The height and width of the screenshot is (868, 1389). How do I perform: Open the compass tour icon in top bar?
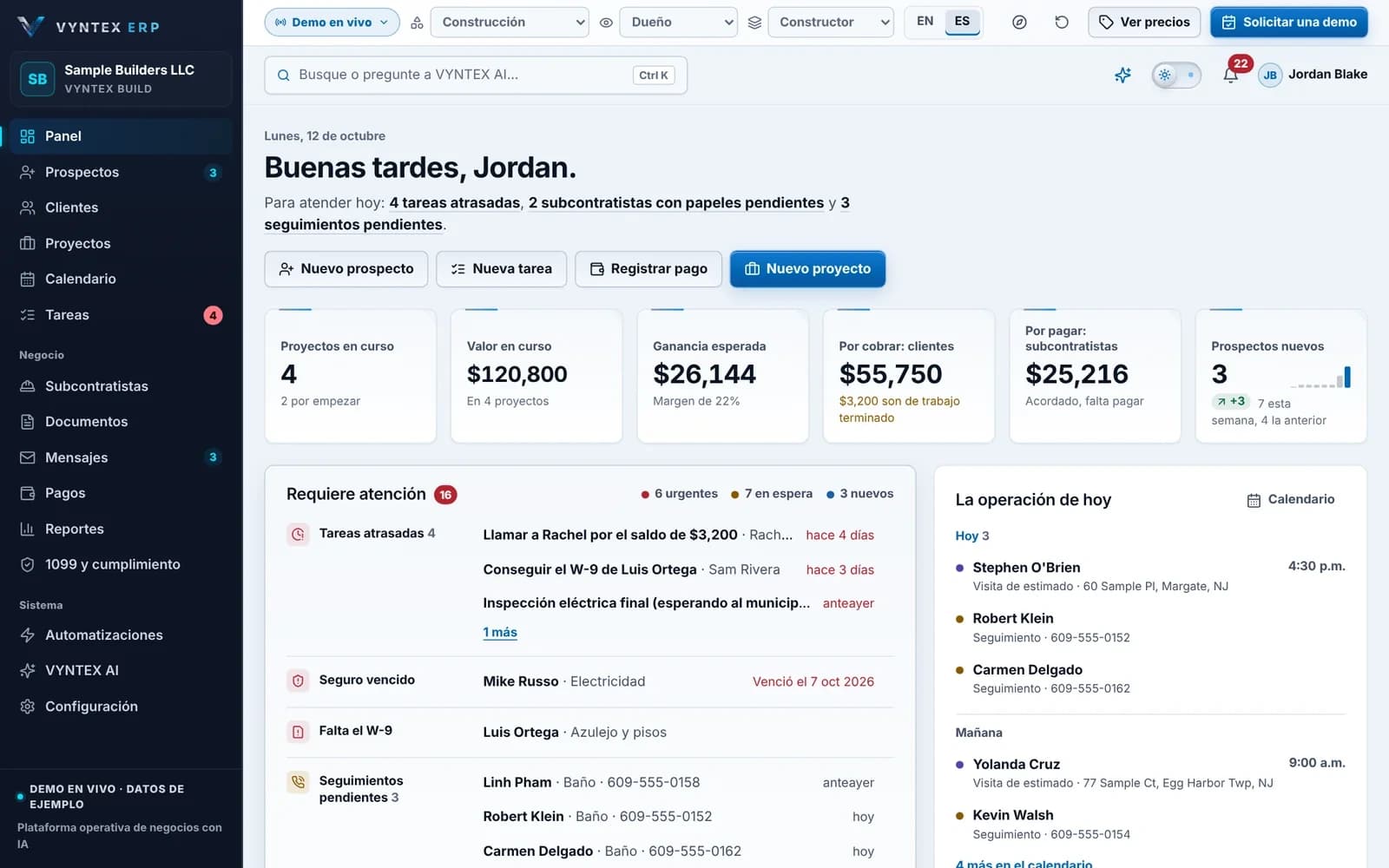pyautogui.click(x=1019, y=23)
